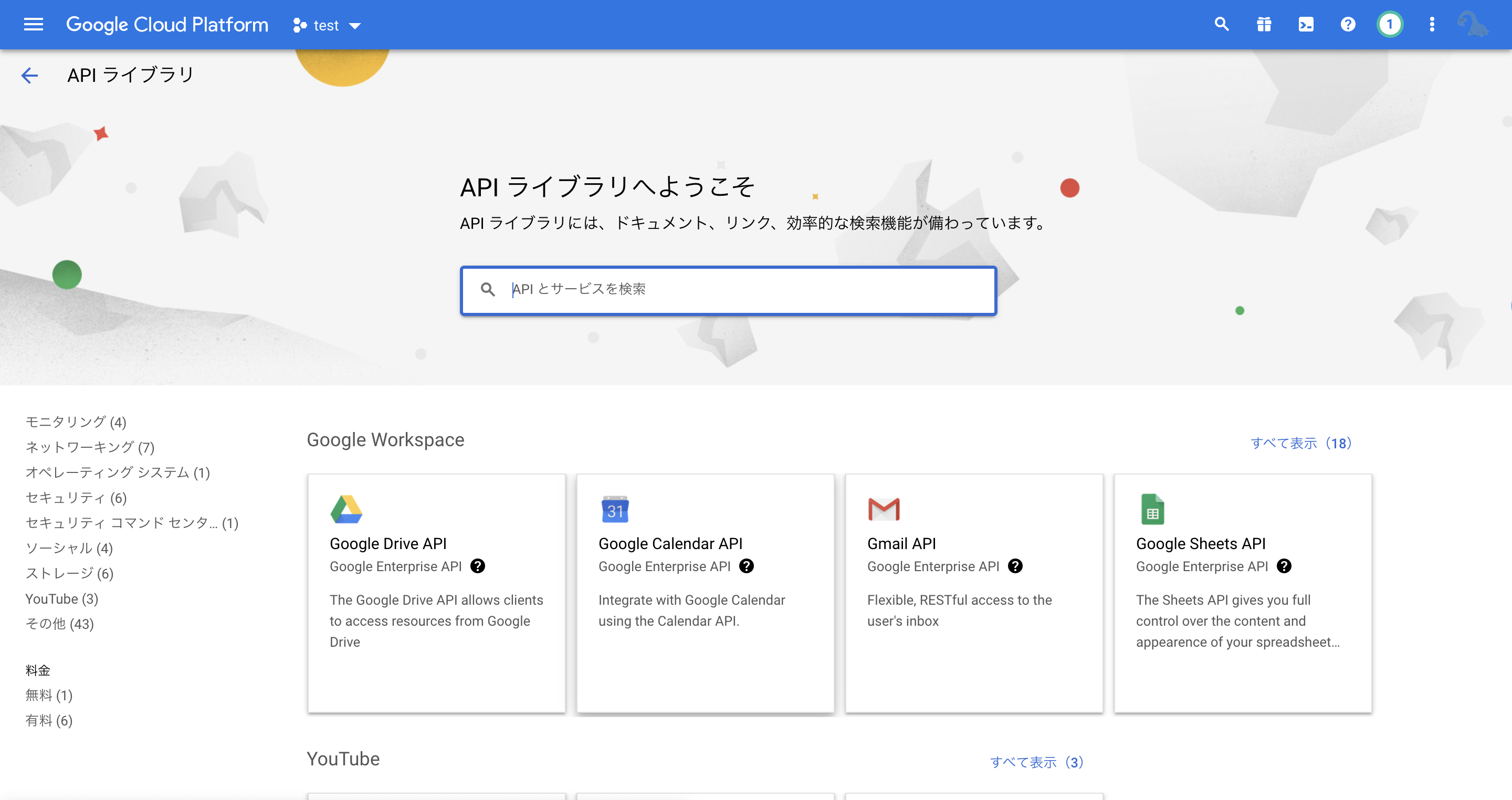1512x800 pixels.
Task: Filter by セキュリティ (6) category
Action: [76, 498]
